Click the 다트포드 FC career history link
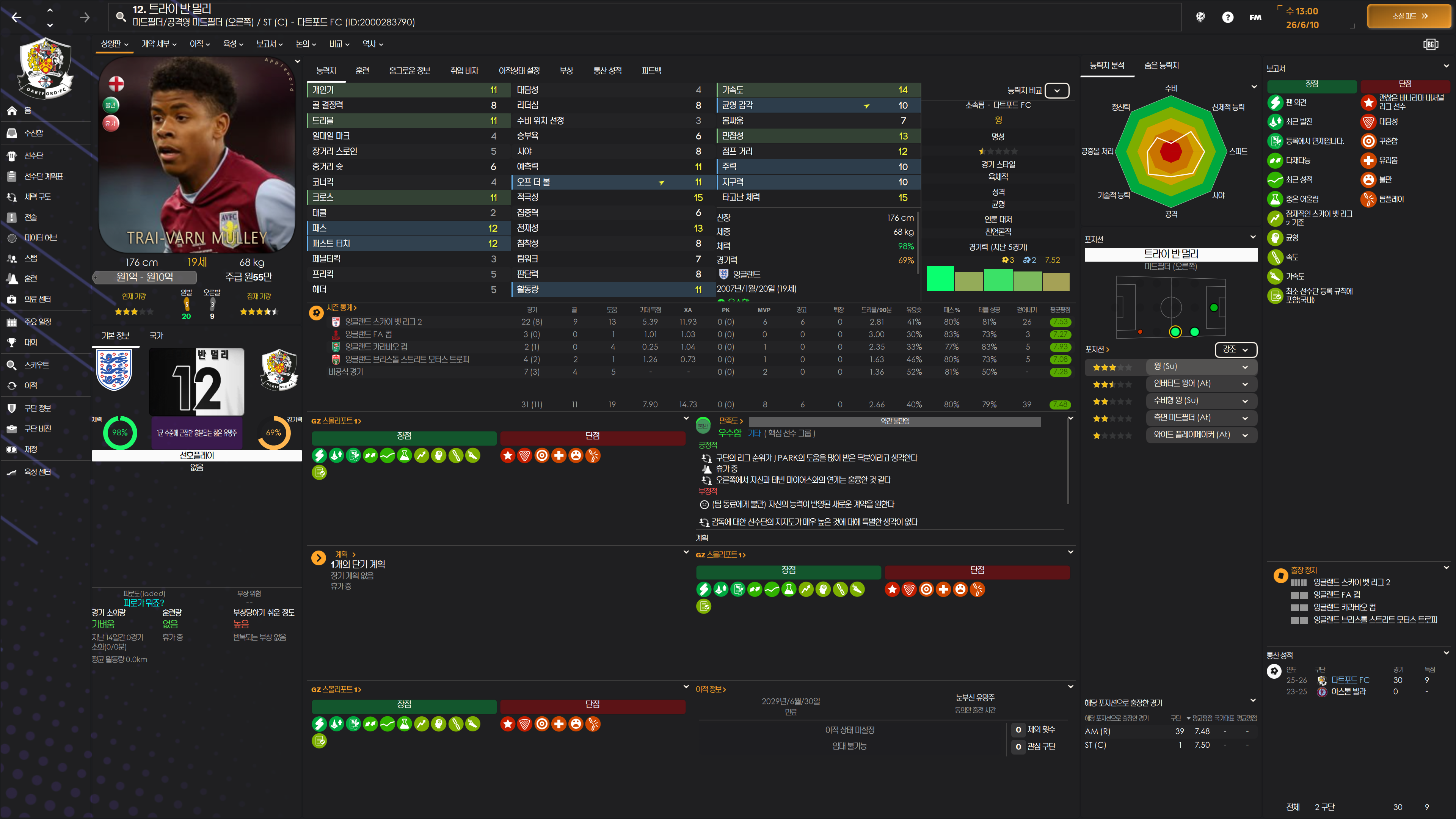1456x819 pixels. 1350,680
